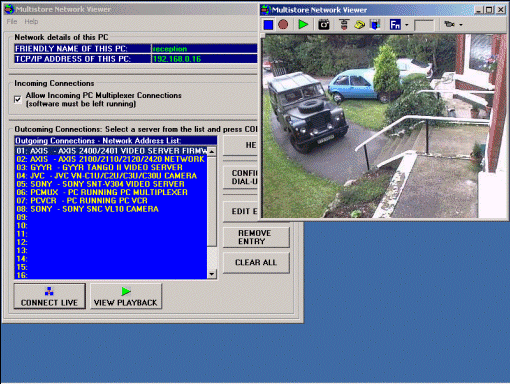
Task: Click the CONNECT LIVE network icon
Action: [x=49, y=291]
